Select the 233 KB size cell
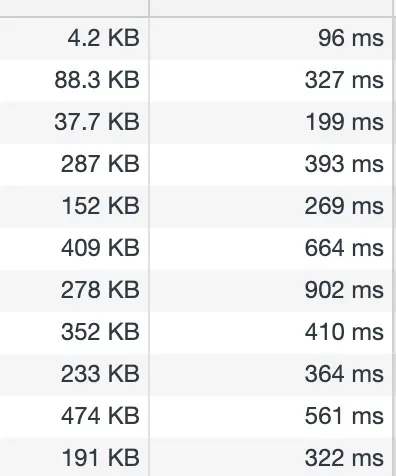 tap(74, 375)
